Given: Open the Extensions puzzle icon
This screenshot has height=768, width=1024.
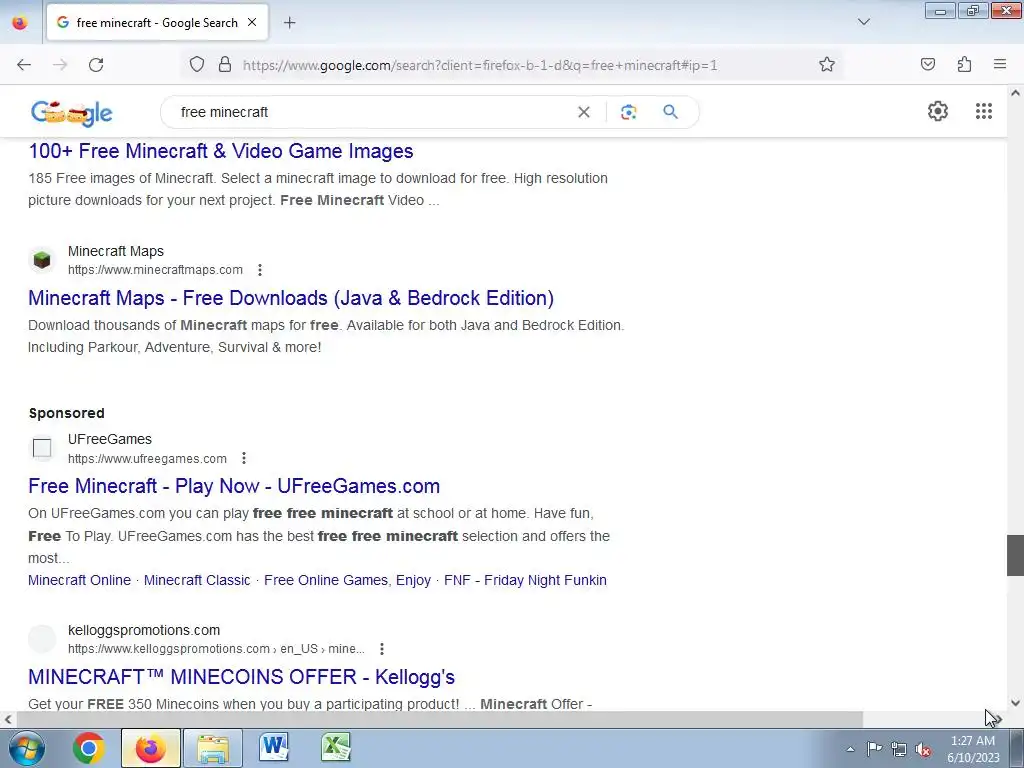Looking at the screenshot, I should coord(964,64).
